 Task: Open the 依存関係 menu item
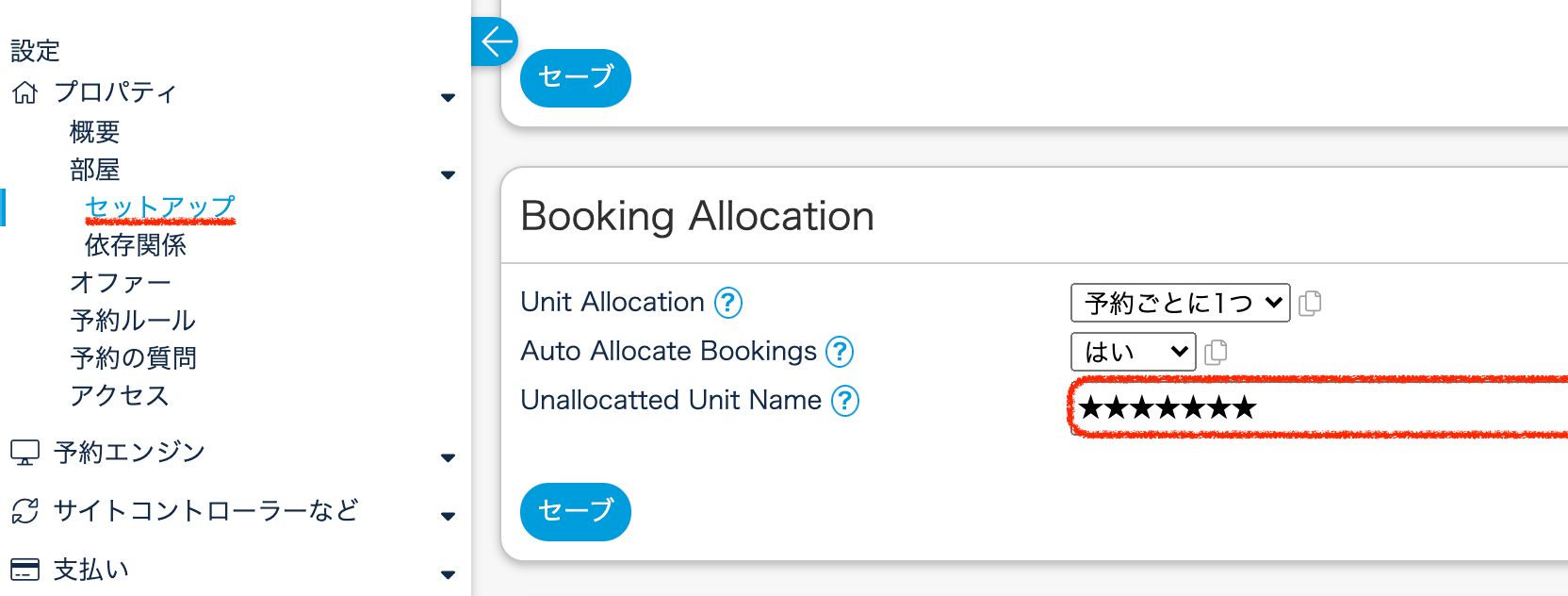click(136, 245)
